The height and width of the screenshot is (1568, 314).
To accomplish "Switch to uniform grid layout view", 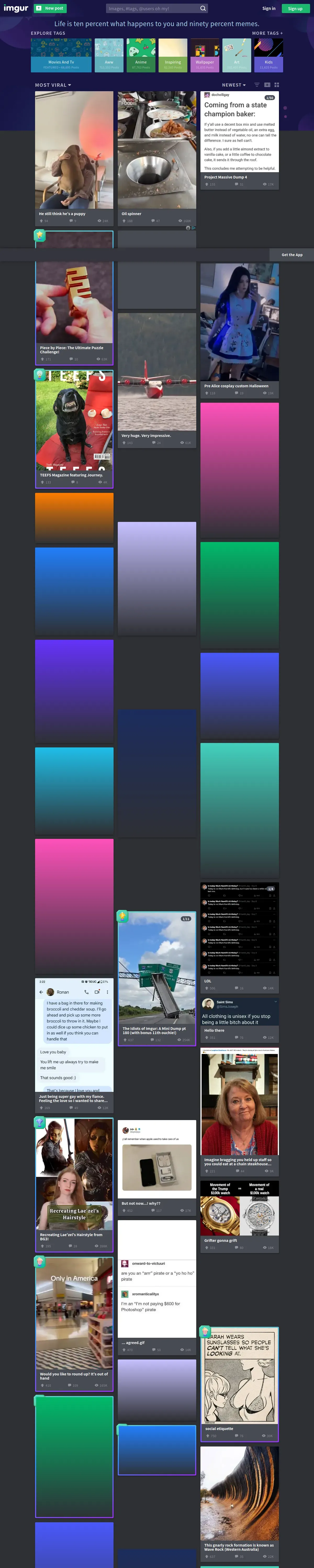I will 277,85.
